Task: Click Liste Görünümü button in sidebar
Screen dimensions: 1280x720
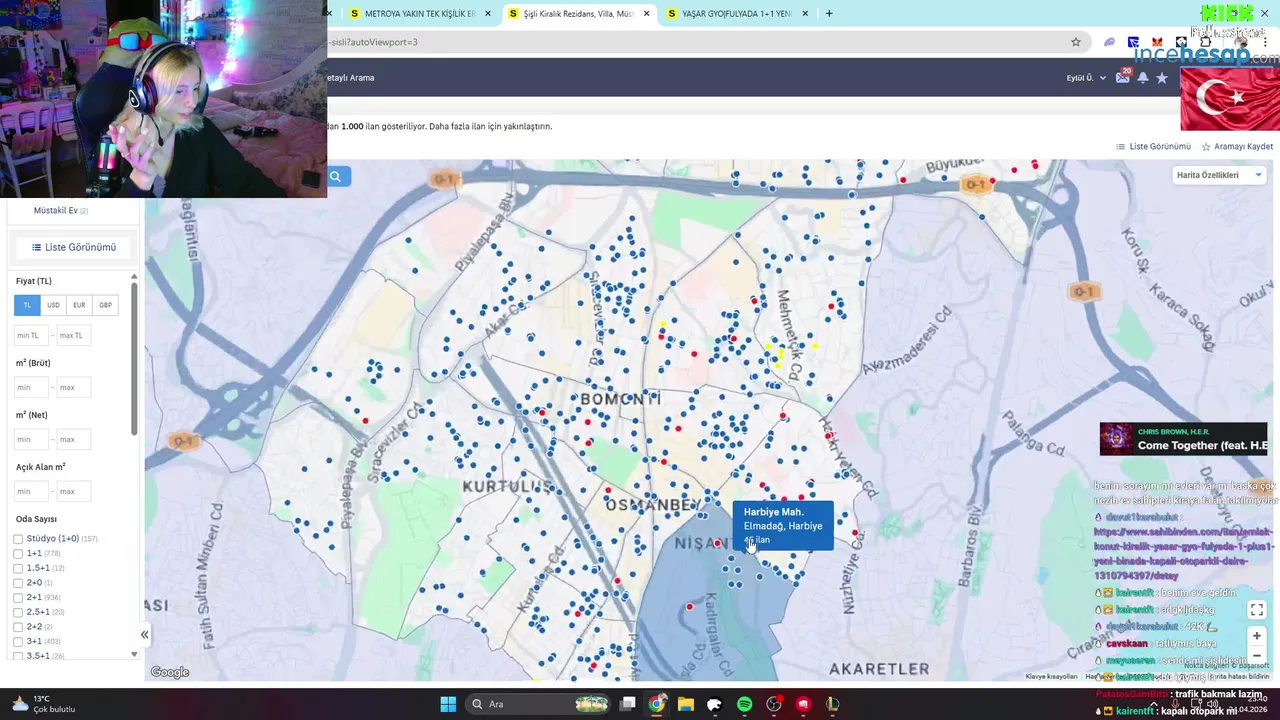Action: pos(74,247)
